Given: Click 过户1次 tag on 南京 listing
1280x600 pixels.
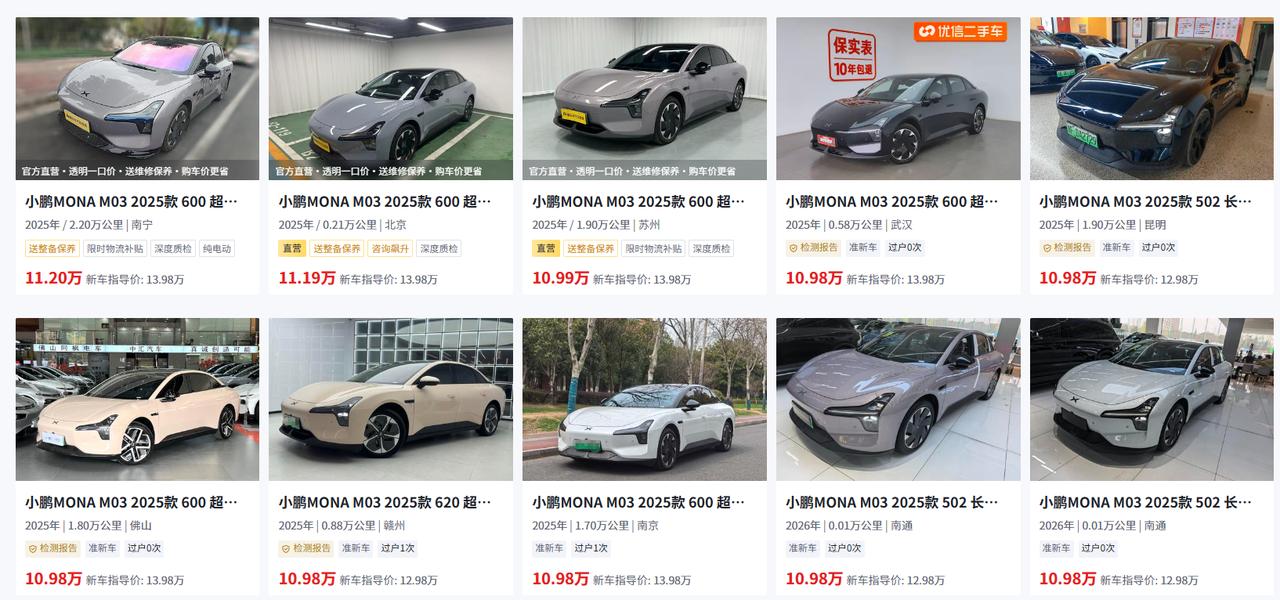Looking at the screenshot, I should coord(592,549).
